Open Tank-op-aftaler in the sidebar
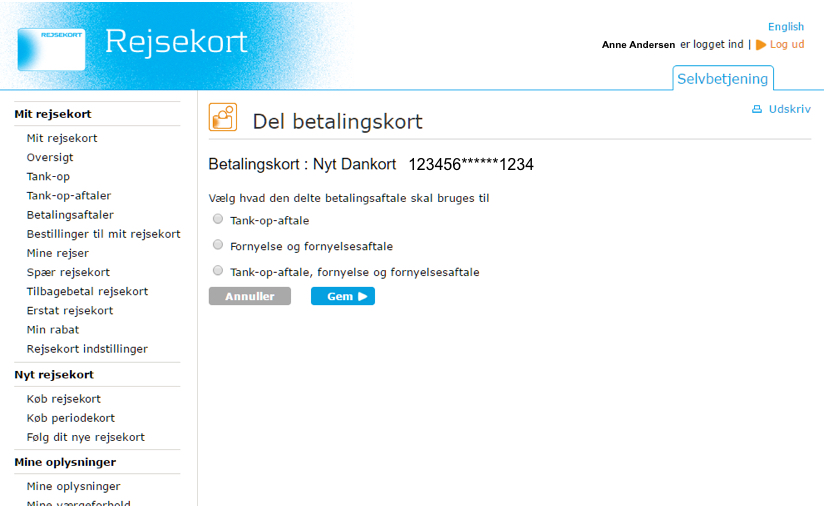828x506 pixels. pyautogui.click(x=69, y=196)
